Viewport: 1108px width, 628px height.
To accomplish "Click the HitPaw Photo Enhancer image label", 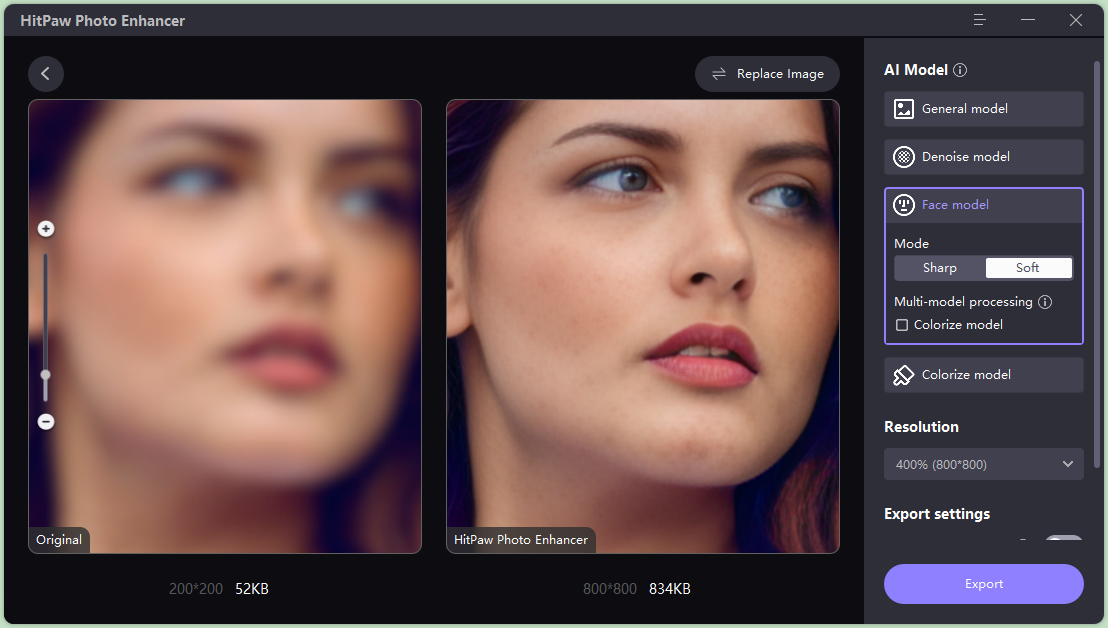I will pyautogui.click(x=521, y=540).
